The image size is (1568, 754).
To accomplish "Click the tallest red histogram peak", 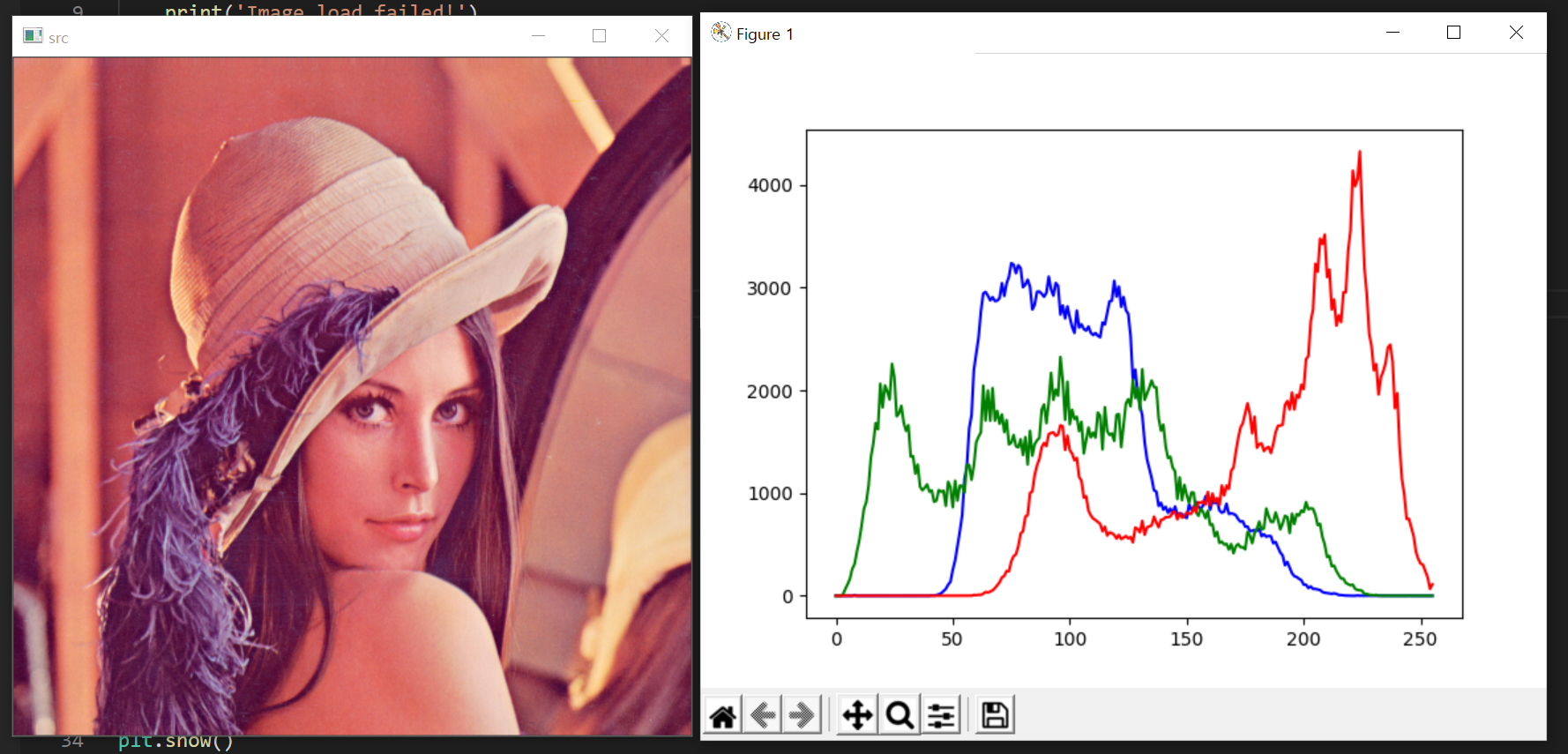I will point(1359,153).
